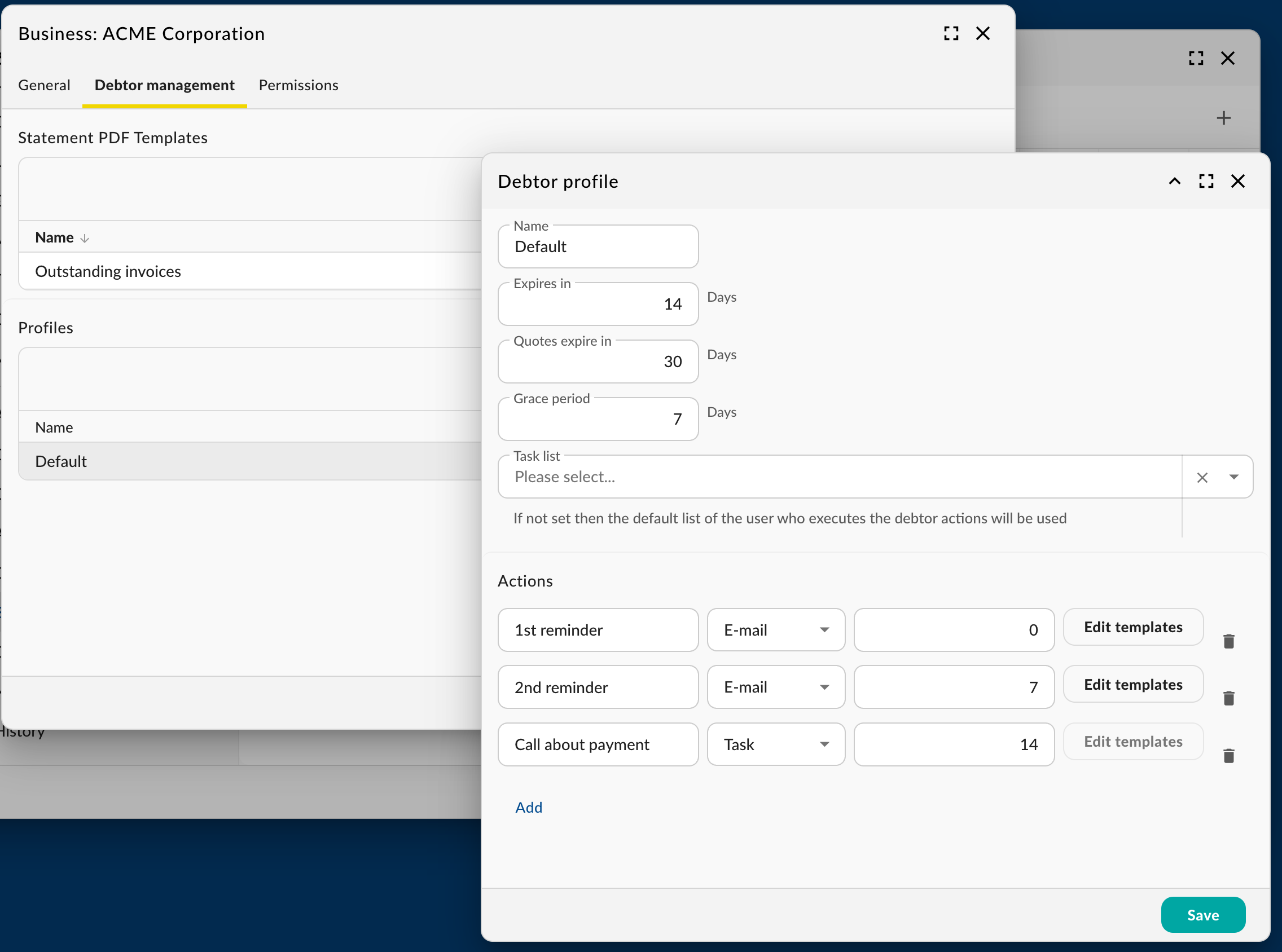Viewport: 1282px width, 952px height.
Task: Edit templates for 1st reminder
Action: [x=1133, y=627]
